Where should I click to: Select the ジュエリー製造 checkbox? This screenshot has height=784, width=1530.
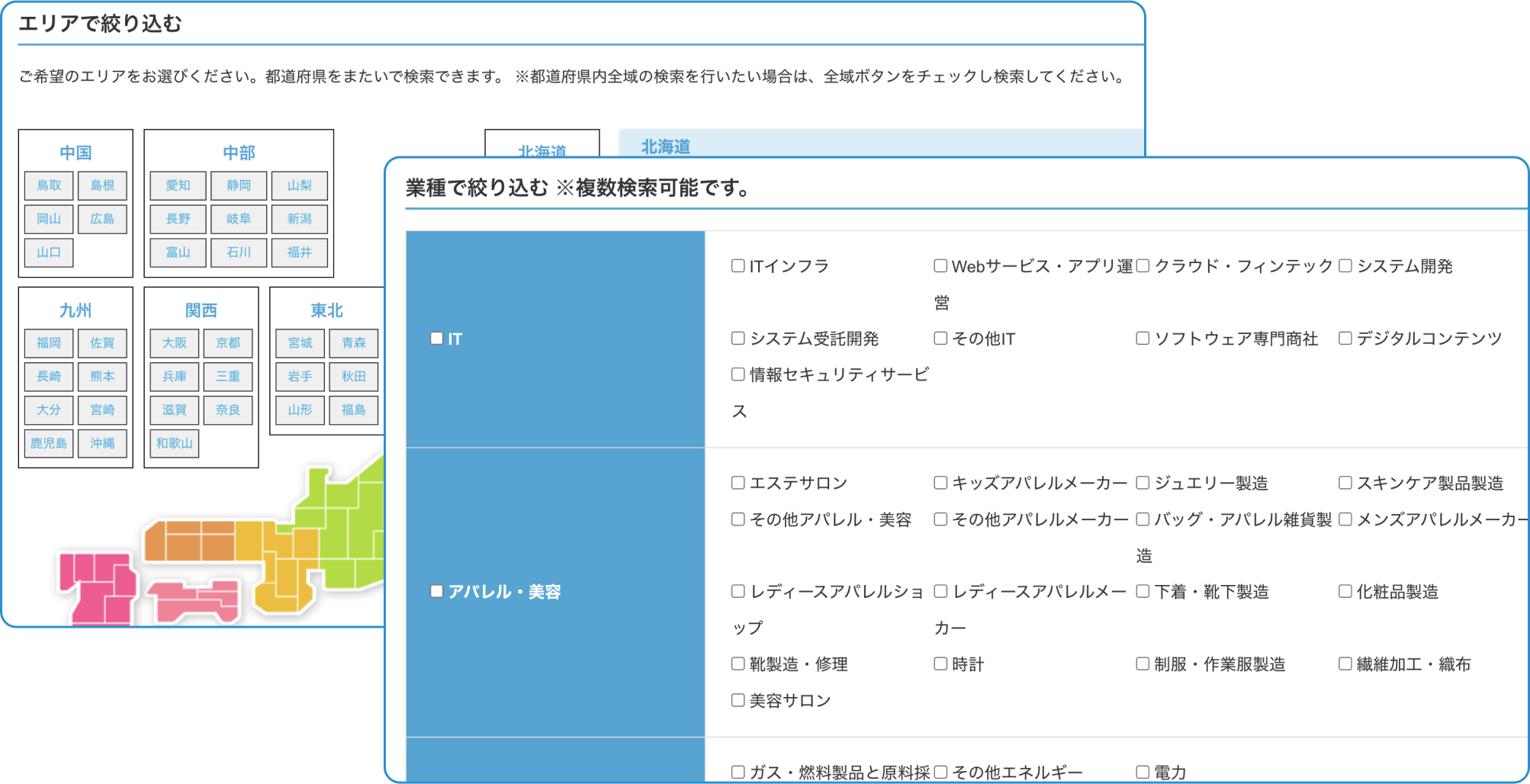click(1143, 482)
